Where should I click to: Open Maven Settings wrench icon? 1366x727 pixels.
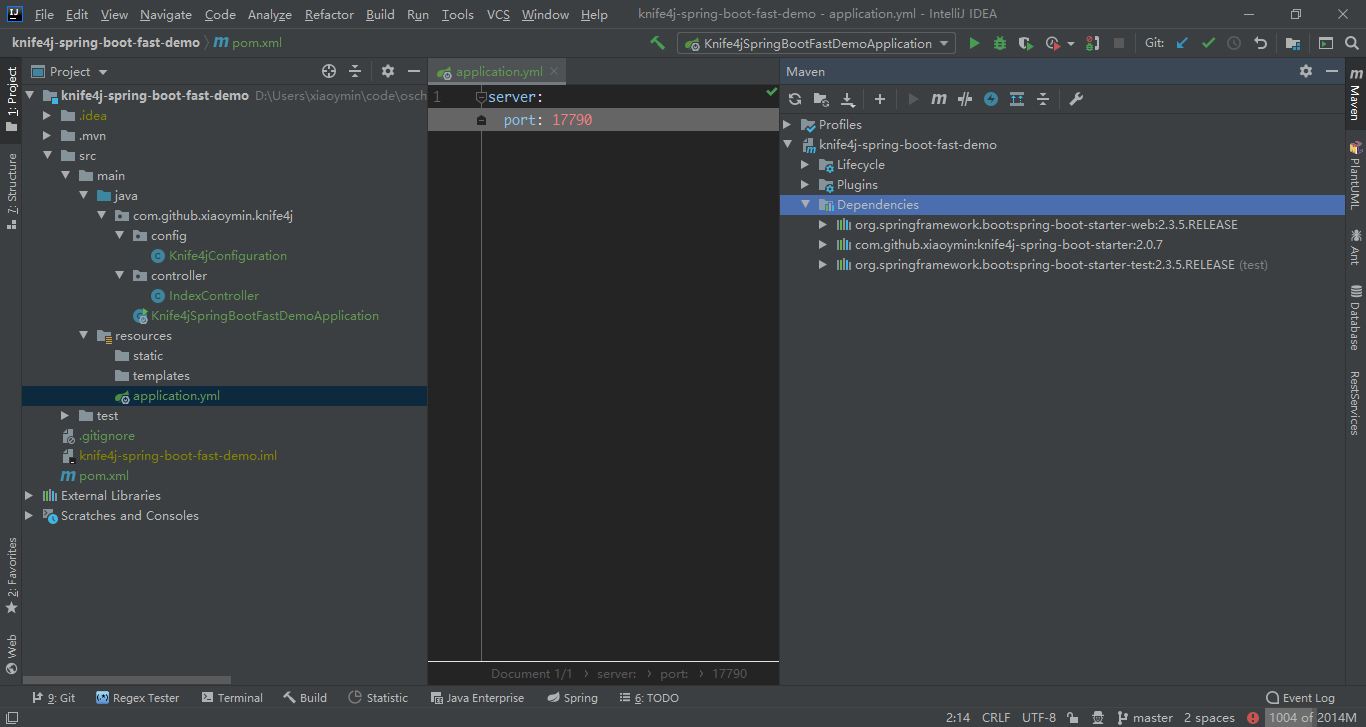click(x=1076, y=99)
